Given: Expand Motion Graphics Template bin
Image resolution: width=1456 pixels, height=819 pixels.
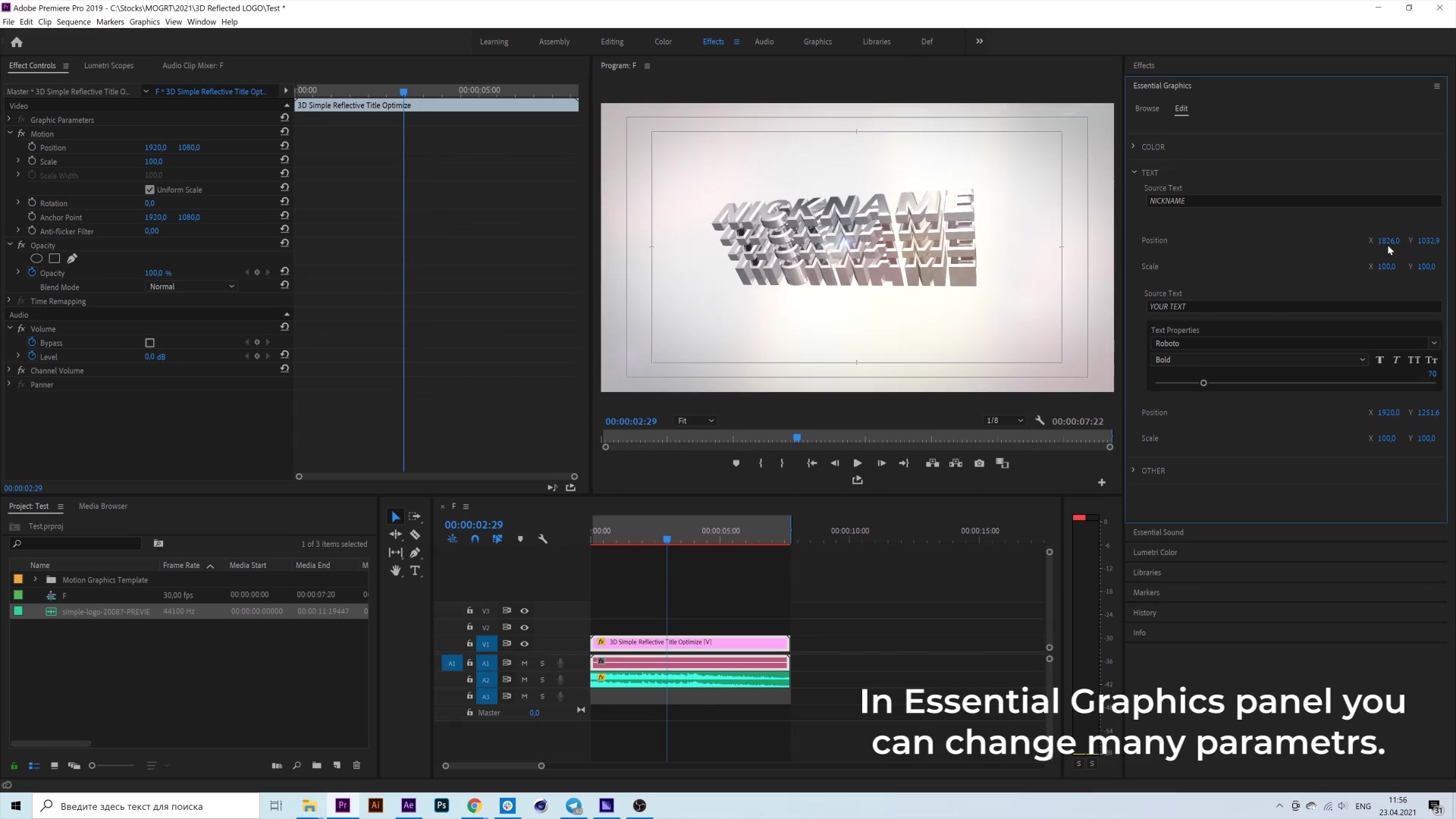Looking at the screenshot, I should point(35,579).
